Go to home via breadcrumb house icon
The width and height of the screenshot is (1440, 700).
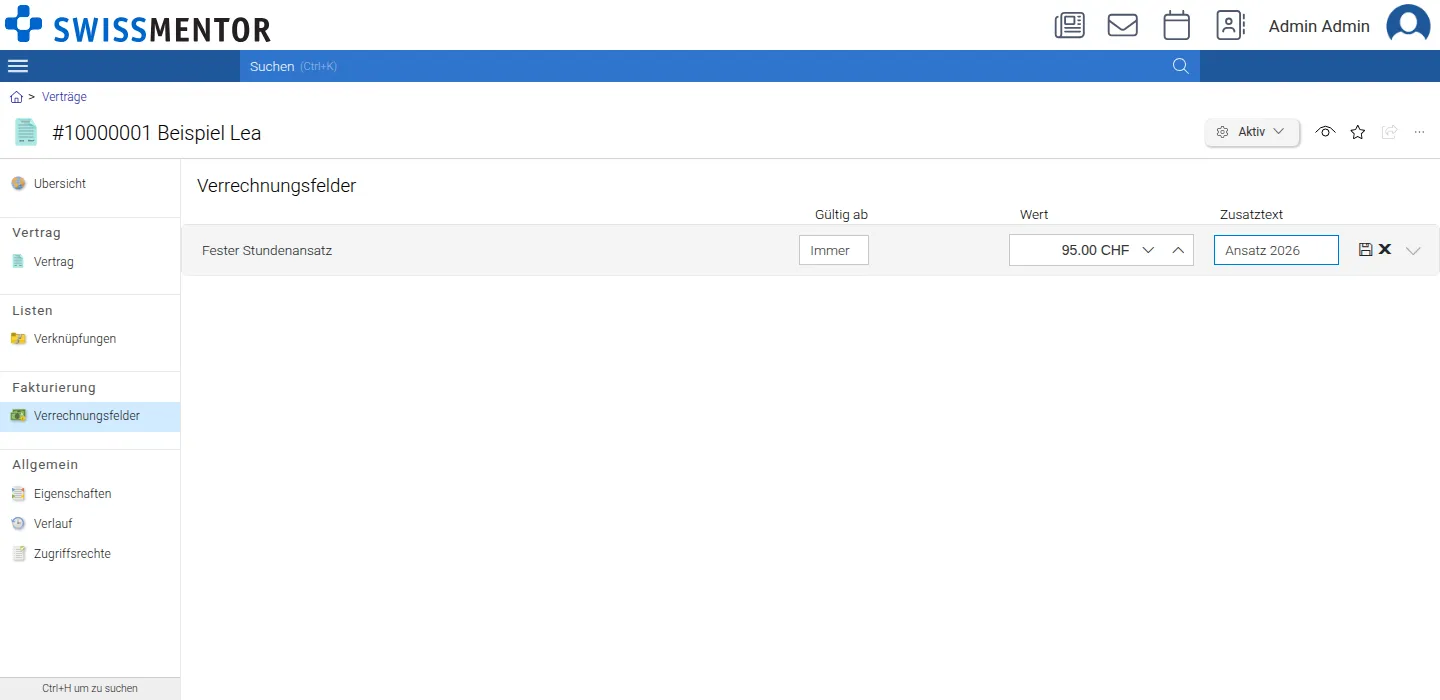16,97
